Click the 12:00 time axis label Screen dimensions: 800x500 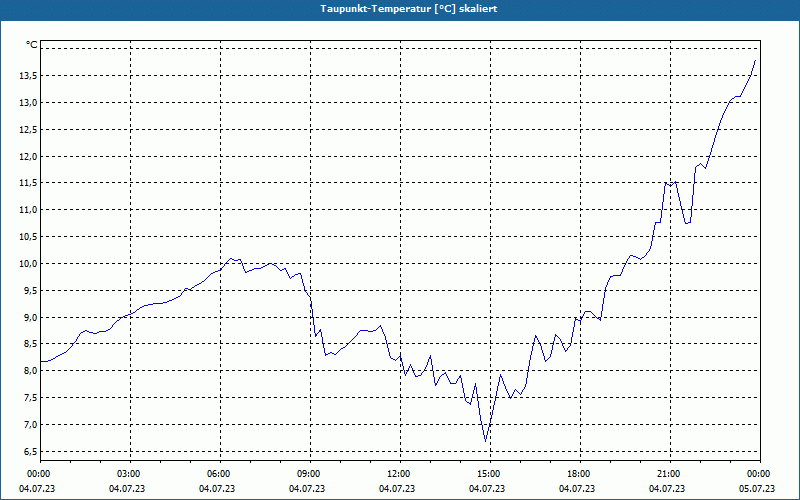click(400, 474)
